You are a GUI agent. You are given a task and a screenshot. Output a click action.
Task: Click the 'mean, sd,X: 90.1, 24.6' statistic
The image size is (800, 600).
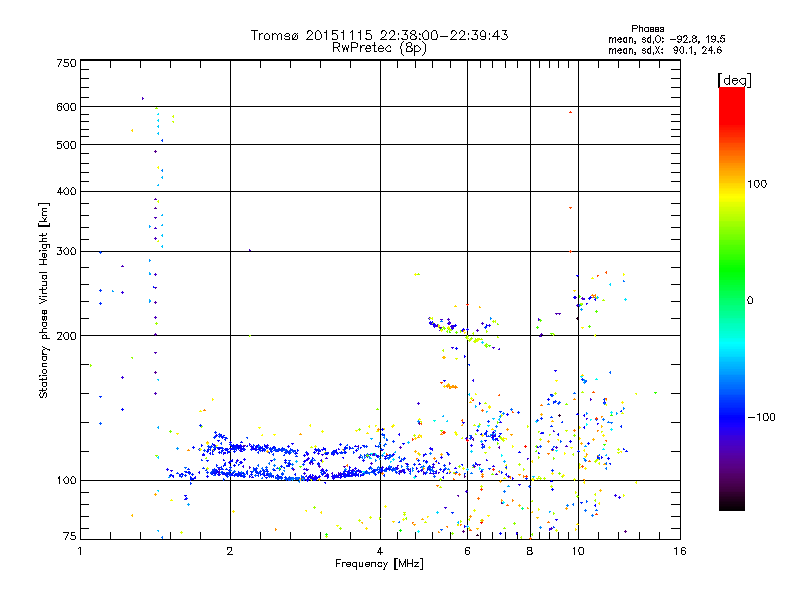click(x=665, y=50)
